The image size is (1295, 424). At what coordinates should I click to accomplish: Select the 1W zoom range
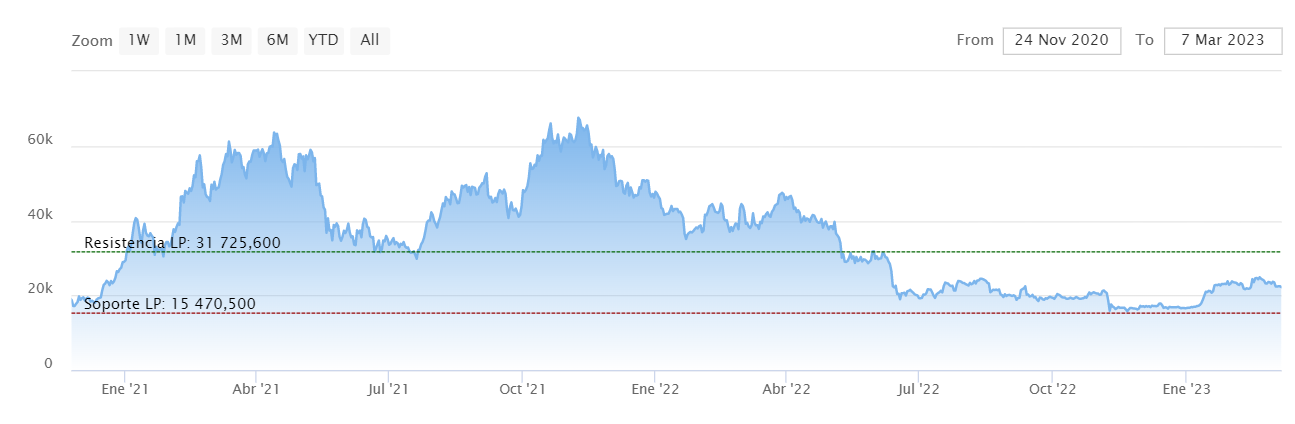(x=139, y=41)
